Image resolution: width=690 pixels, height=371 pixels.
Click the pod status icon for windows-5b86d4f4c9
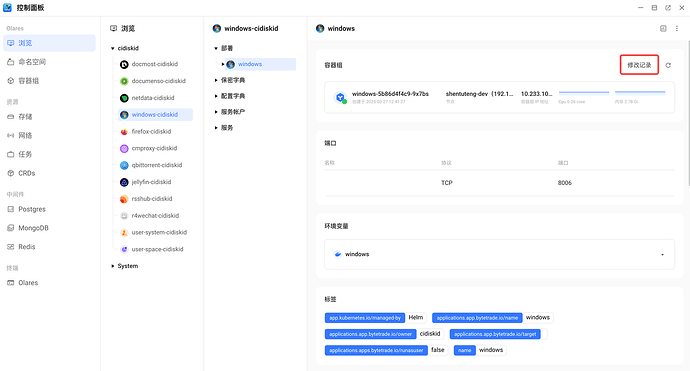coord(340,98)
